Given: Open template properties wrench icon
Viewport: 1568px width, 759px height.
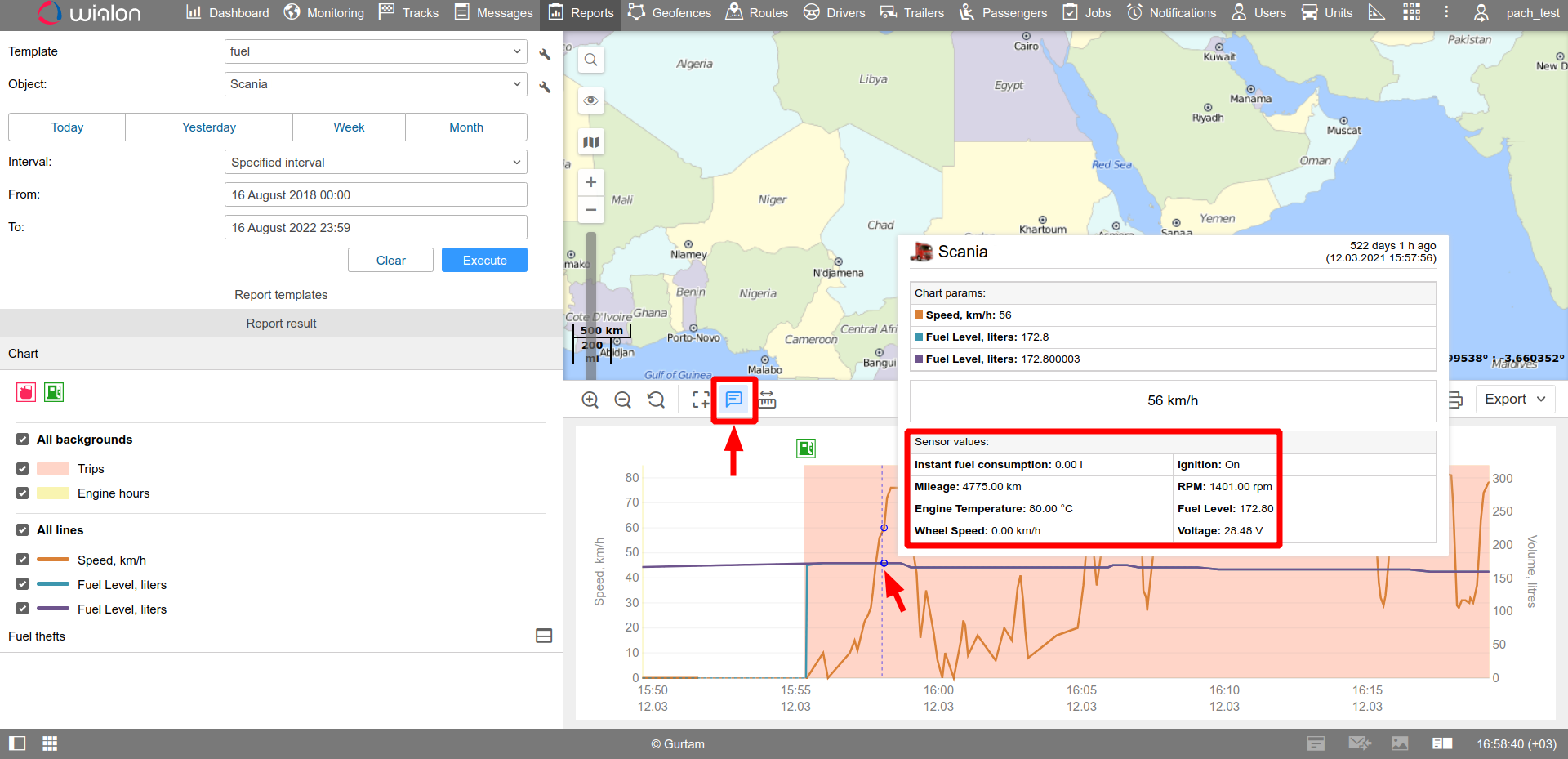Looking at the screenshot, I should (545, 54).
